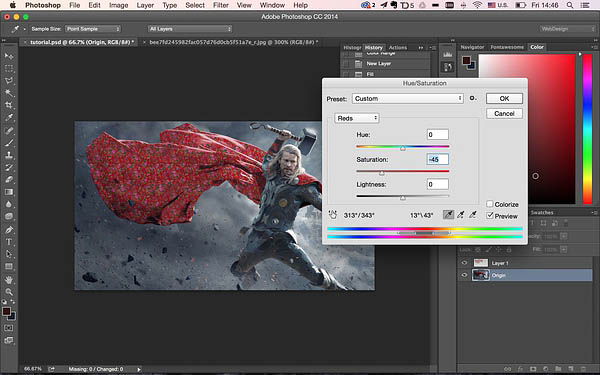Confirm Hue/Saturation with OK
This screenshot has height=375, width=600.
pos(504,98)
